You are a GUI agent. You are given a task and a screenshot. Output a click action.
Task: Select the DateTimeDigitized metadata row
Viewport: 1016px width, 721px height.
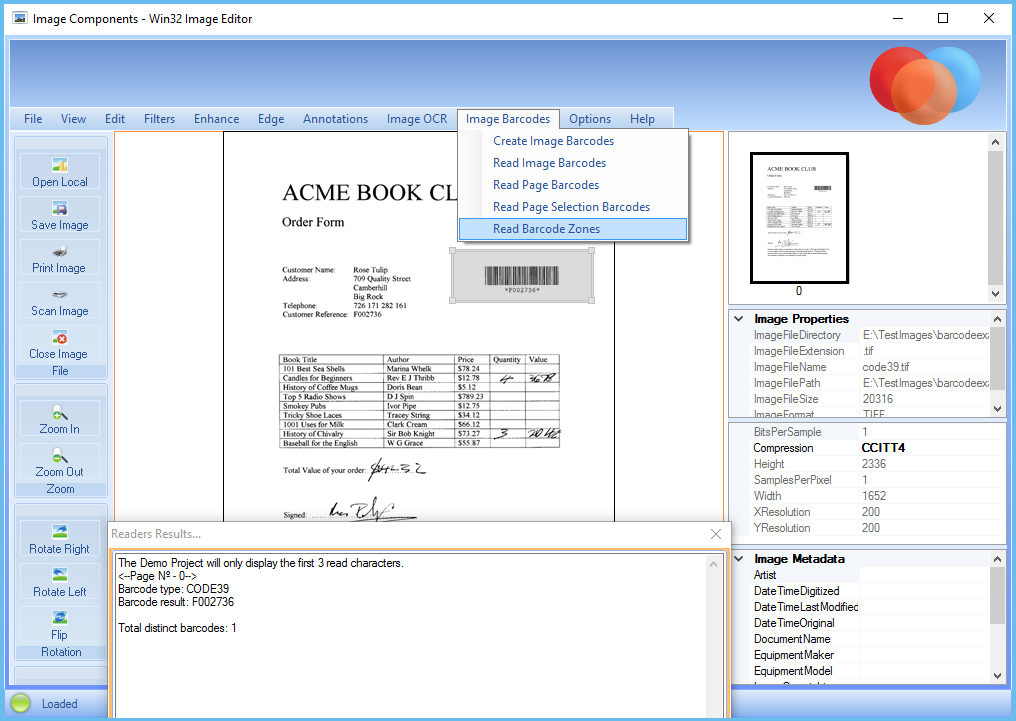tap(870, 591)
